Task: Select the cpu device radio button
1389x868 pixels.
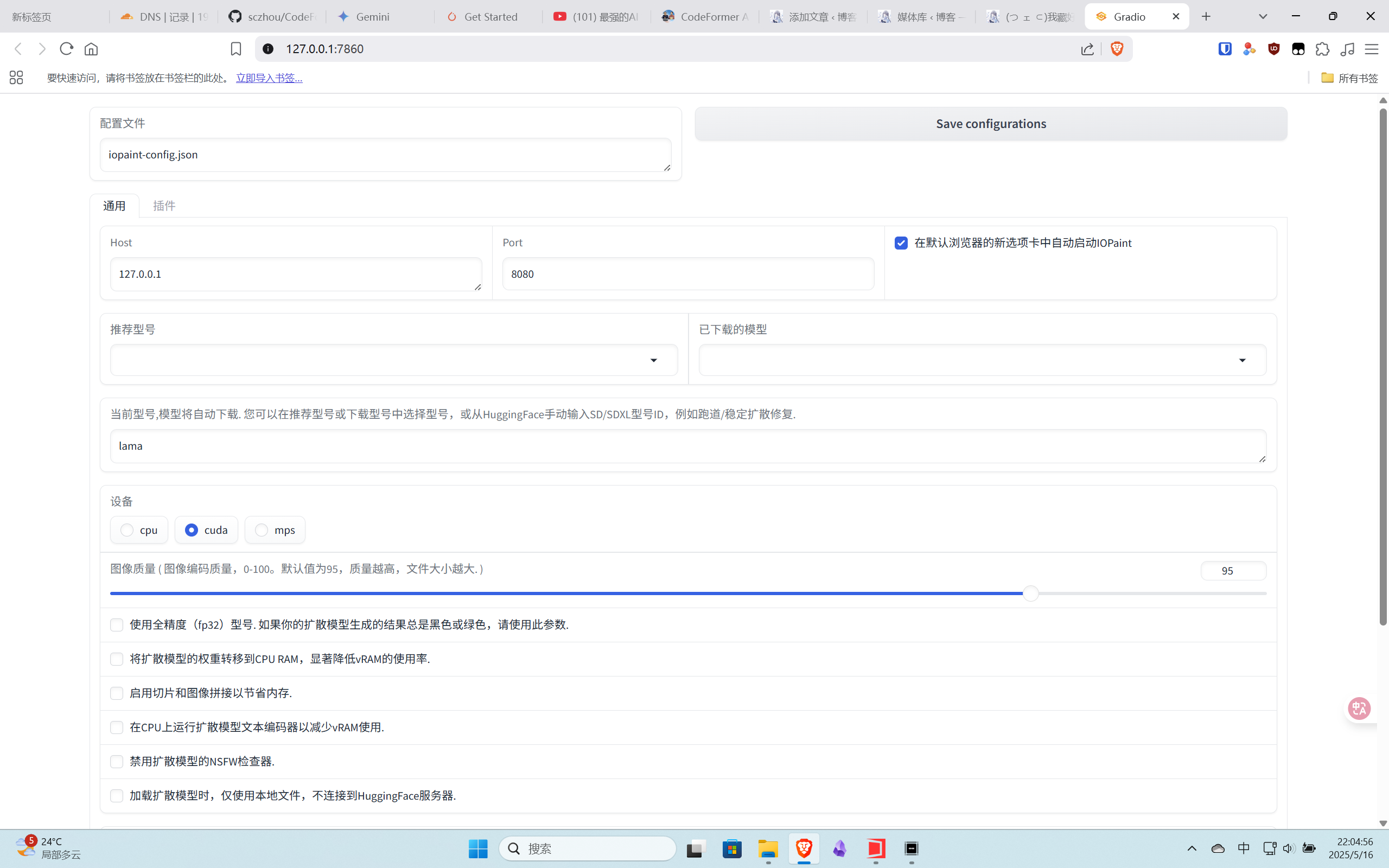Action: (128, 530)
